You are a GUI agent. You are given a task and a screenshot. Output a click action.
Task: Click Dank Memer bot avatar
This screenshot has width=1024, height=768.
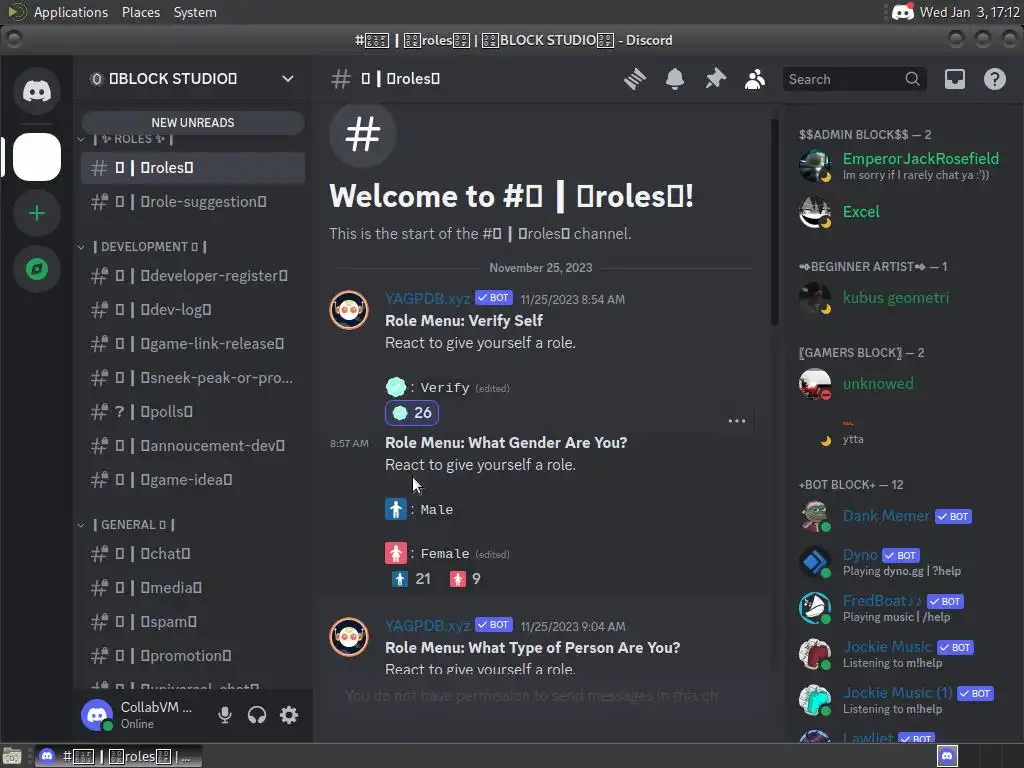tap(814, 516)
